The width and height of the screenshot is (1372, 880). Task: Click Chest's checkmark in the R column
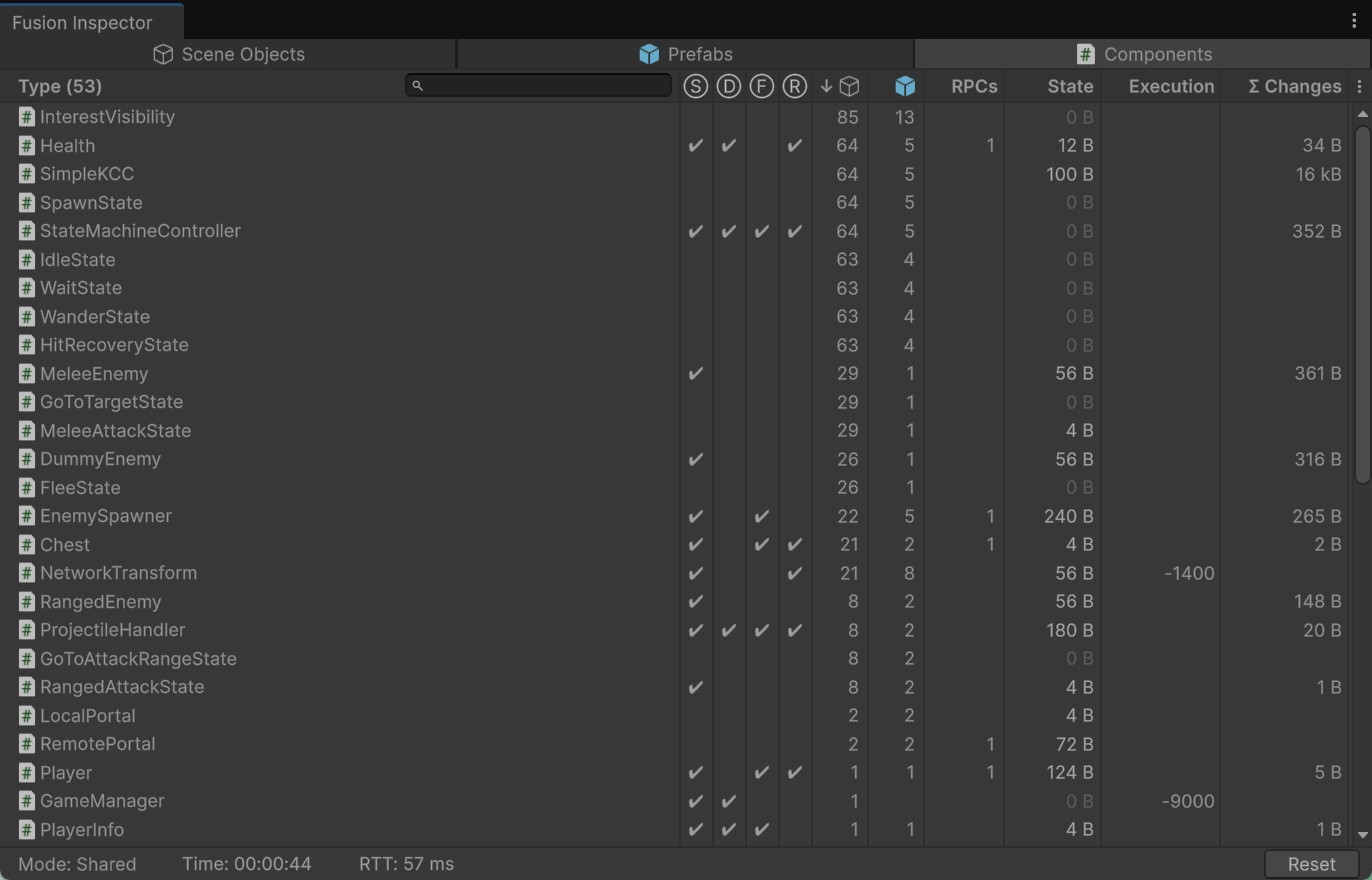794,545
